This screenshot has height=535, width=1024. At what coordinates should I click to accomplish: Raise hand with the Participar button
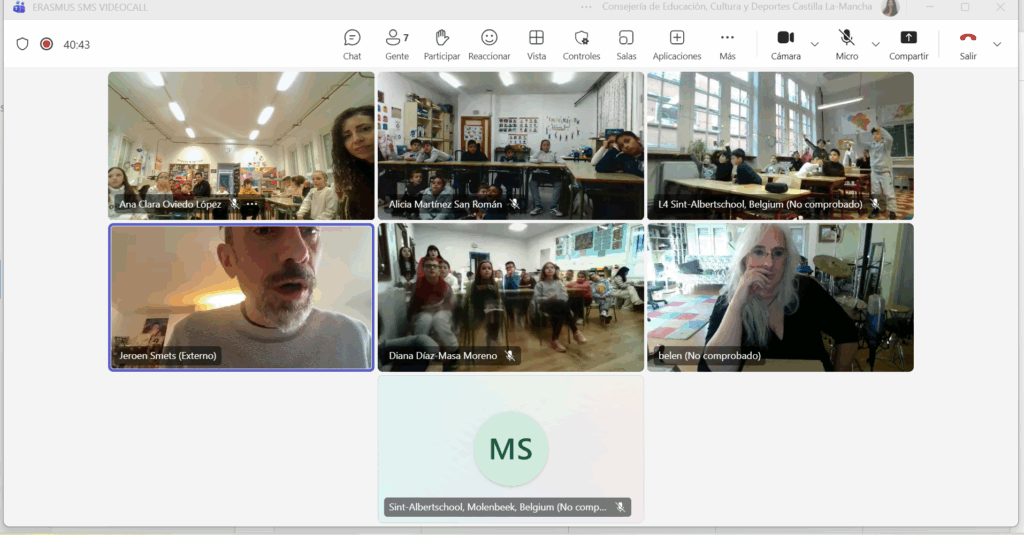coord(442,44)
